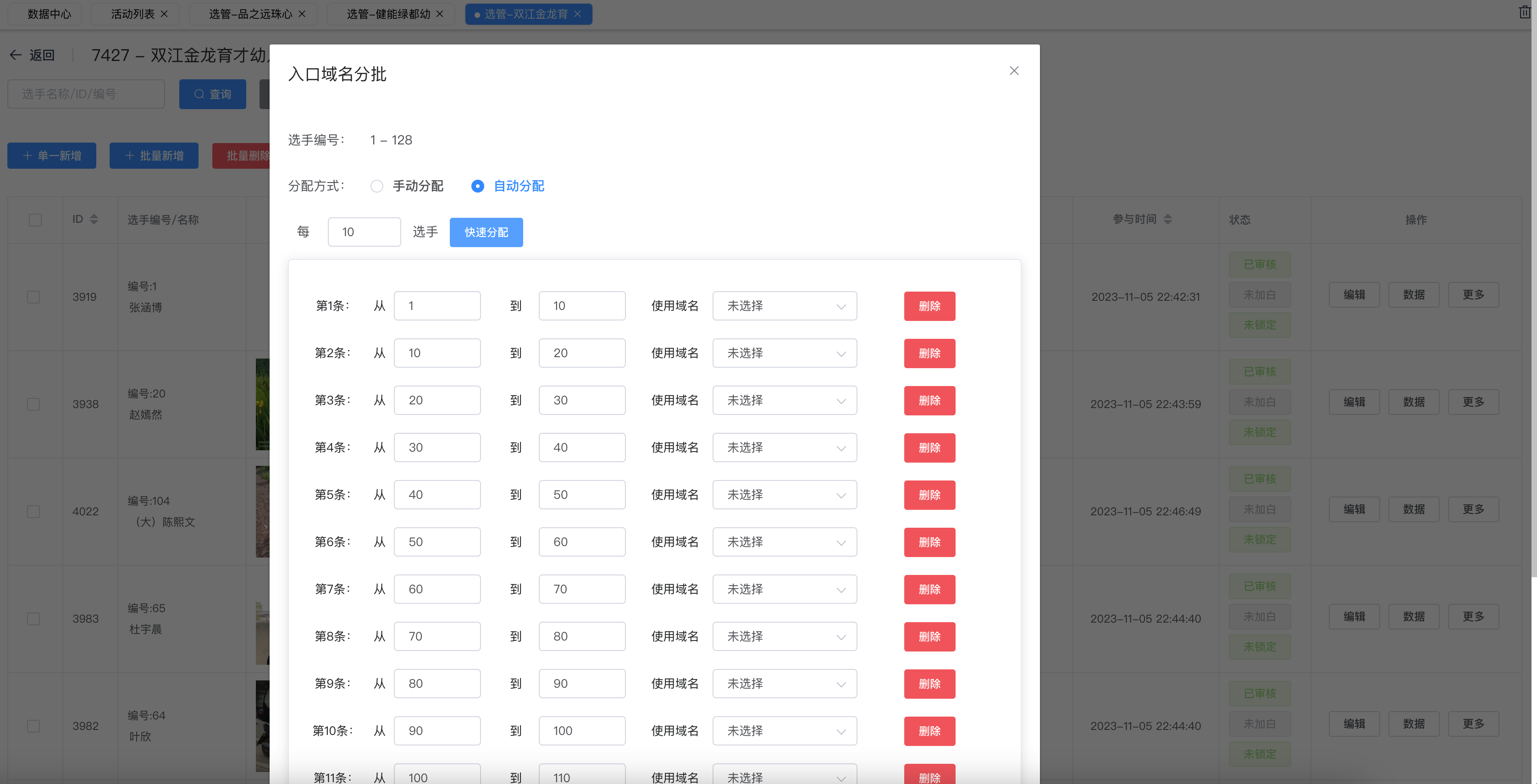Switch to 选管-健能绿都幼 tab

[x=388, y=14]
